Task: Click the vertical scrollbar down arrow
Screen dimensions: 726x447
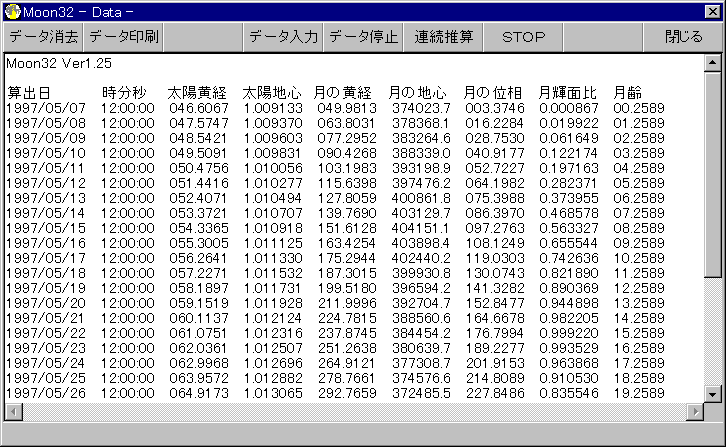Action: (x=712, y=393)
